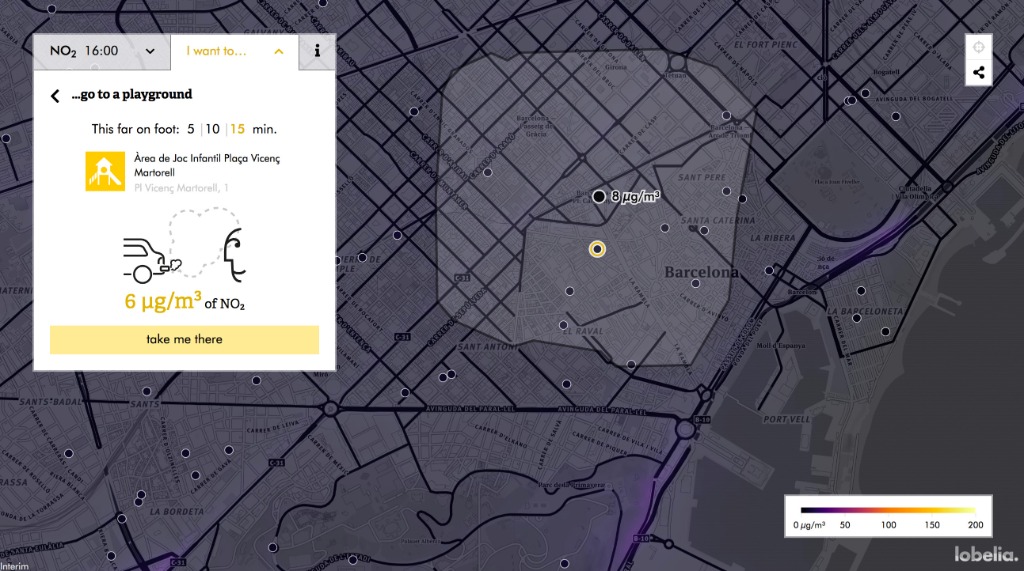This screenshot has width=1024, height=571.
Task: Click the 'PORT VELL' map label
Action: 786,419
